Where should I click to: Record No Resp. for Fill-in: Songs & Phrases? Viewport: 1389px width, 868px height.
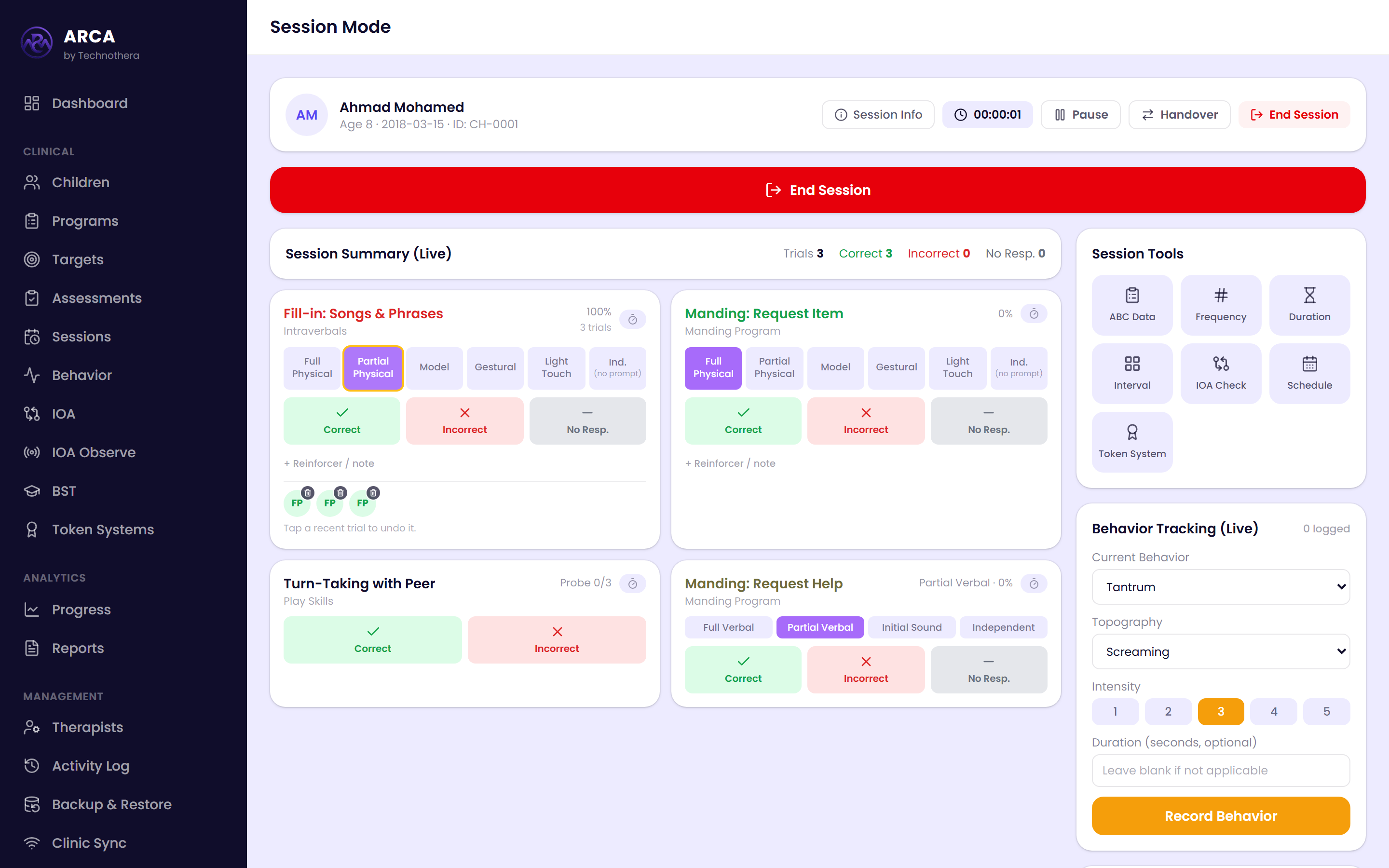tap(587, 421)
